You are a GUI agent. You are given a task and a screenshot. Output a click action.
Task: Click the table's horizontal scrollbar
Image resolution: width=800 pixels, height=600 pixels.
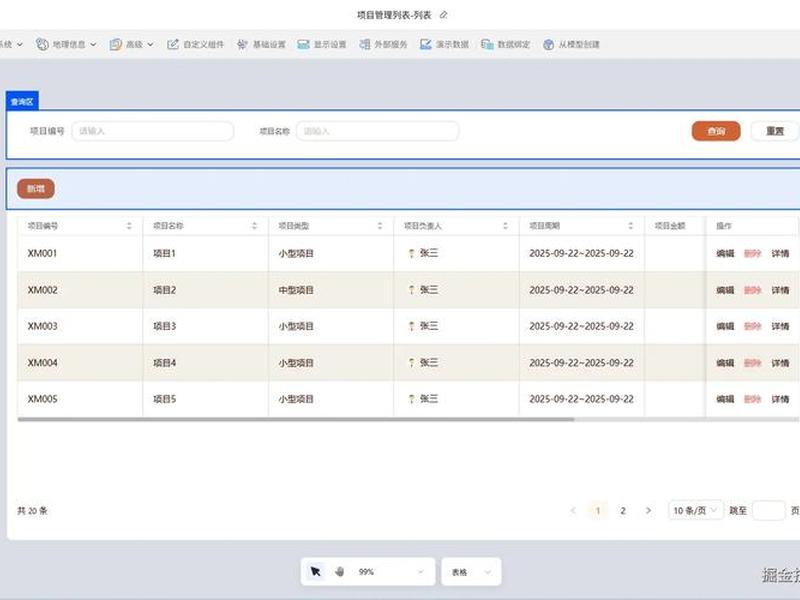coord(296,419)
